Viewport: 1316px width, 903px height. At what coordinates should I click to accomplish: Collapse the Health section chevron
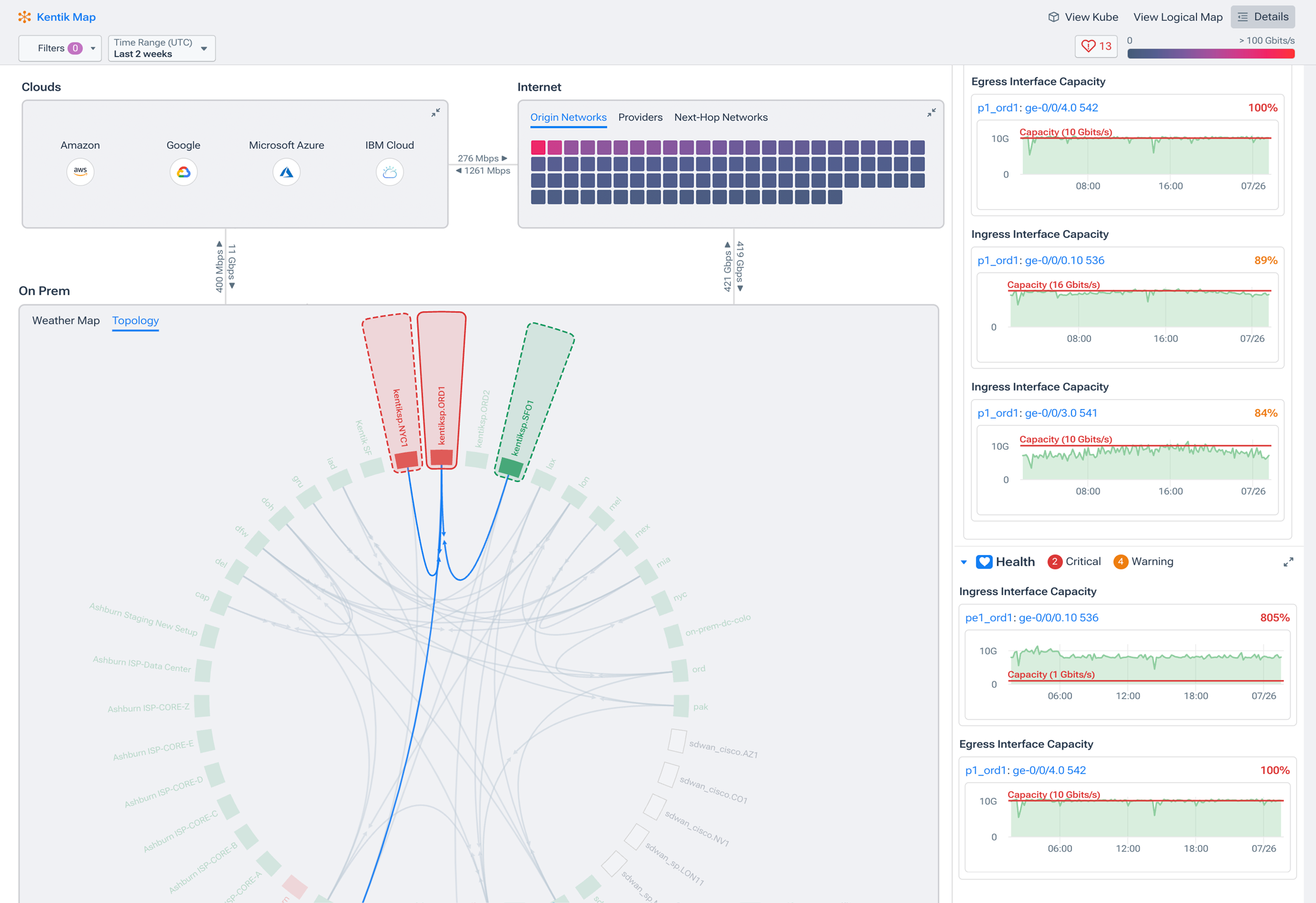pyautogui.click(x=964, y=562)
